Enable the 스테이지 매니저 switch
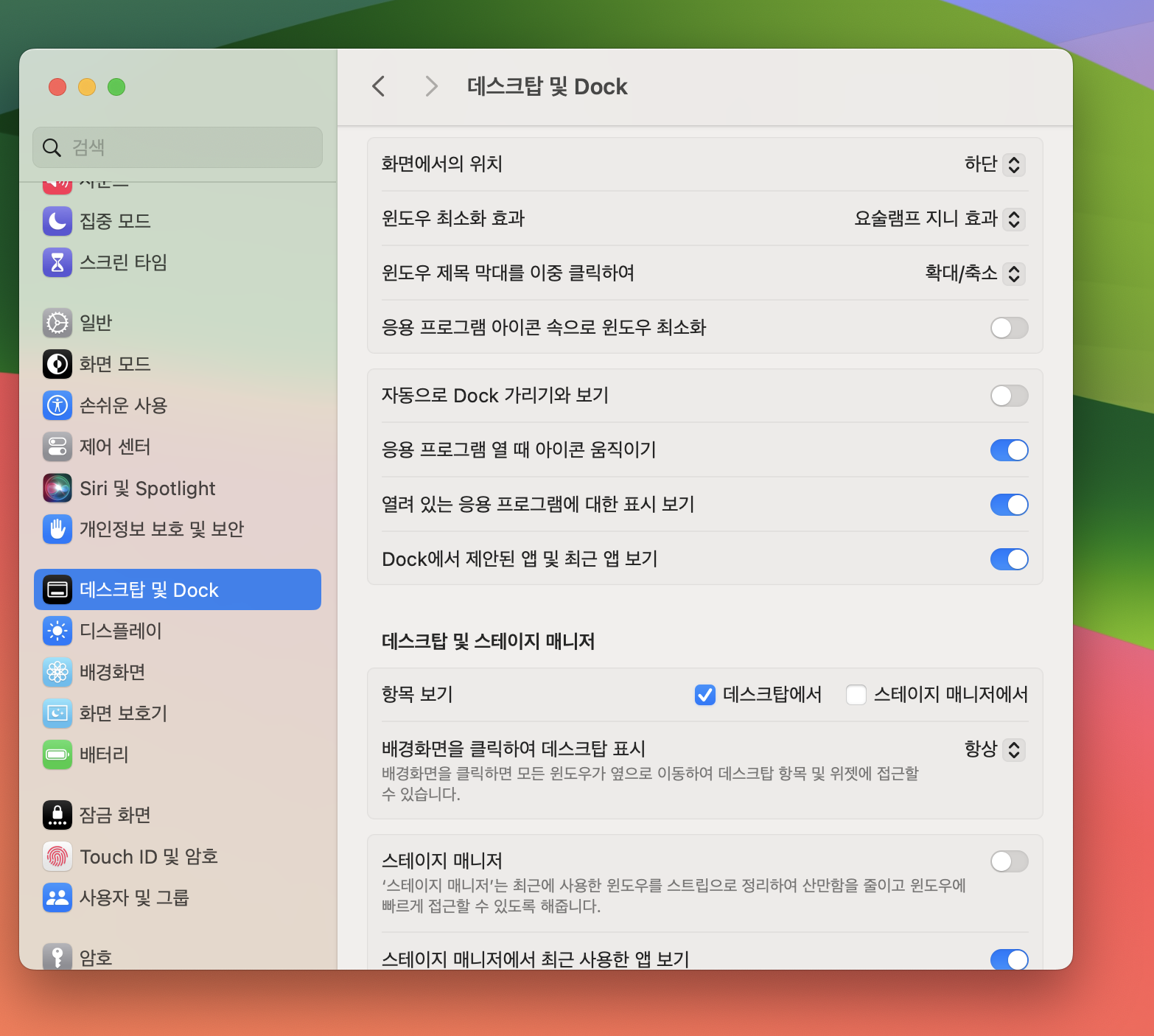The image size is (1154, 1036). pos(1009,861)
